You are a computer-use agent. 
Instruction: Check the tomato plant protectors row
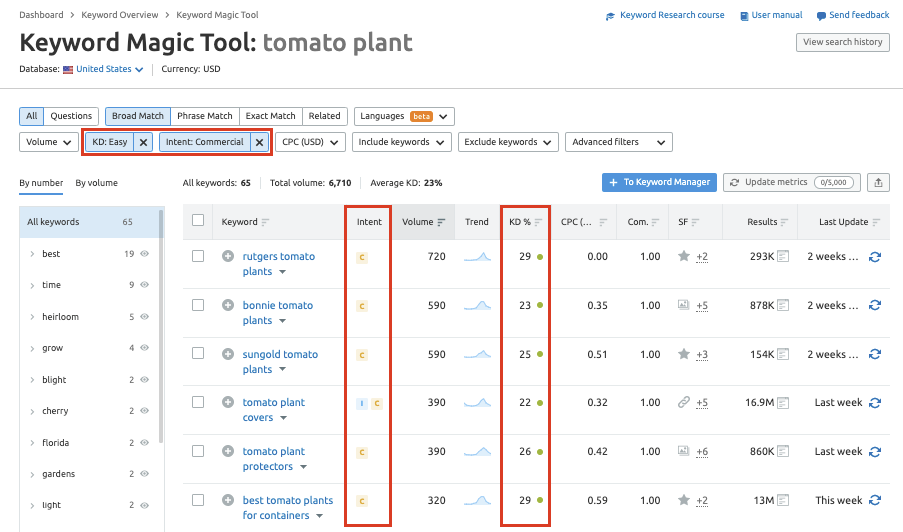[198, 451]
